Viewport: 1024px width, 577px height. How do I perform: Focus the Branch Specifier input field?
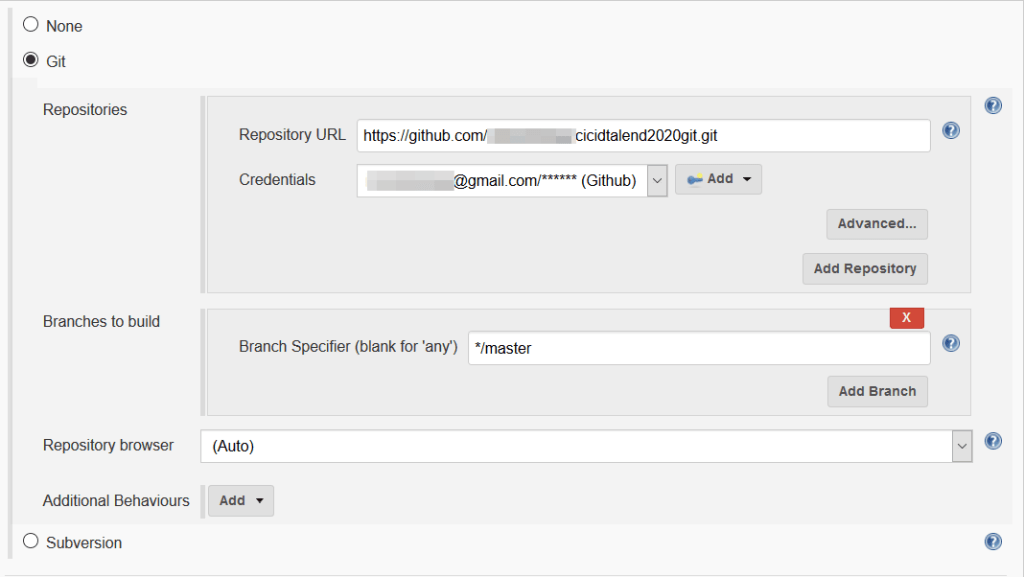pos(698,348)
